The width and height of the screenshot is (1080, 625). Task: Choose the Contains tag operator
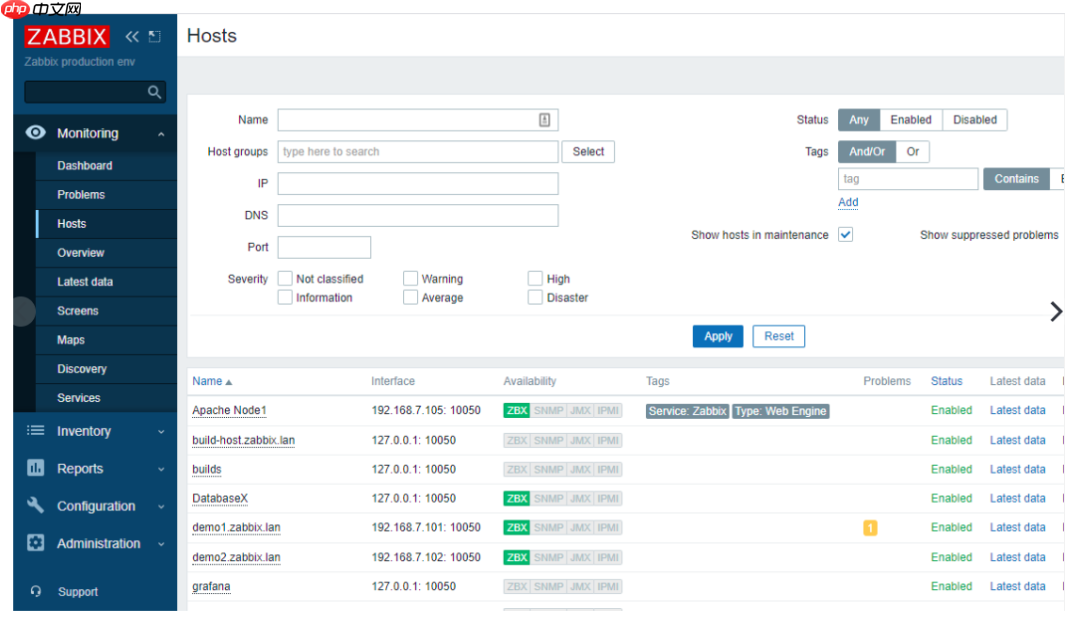(x=1016, y=179)
